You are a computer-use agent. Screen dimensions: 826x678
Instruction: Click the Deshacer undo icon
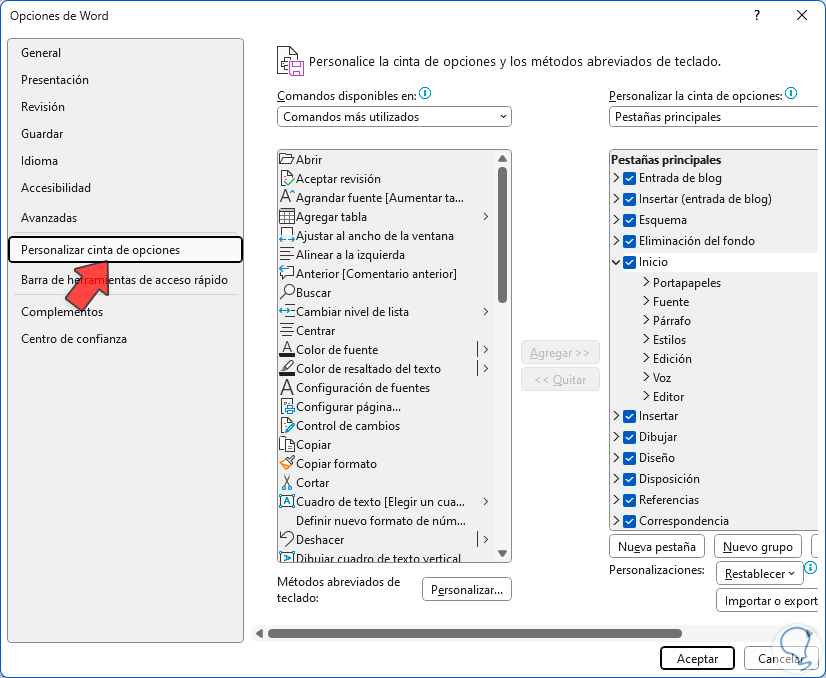287,539
